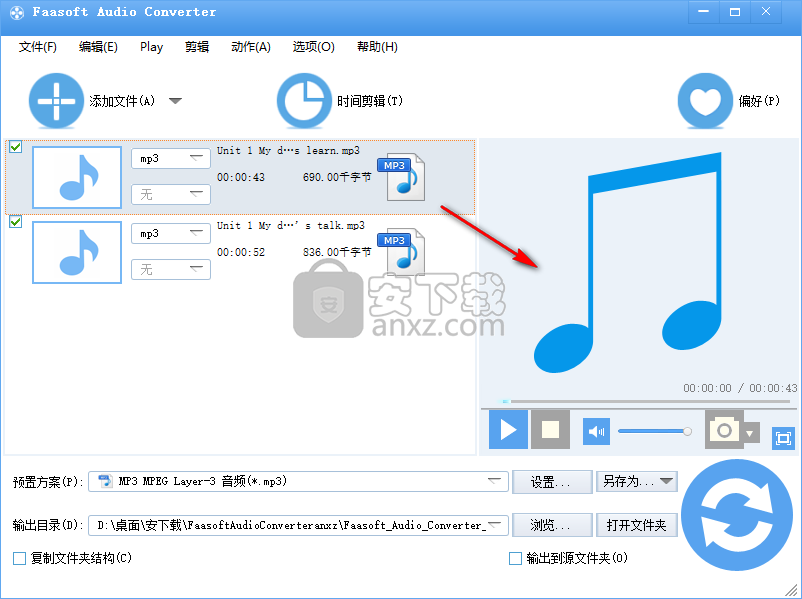
Task: Mute the preview volume speaker
Action: tap(596, 431)
